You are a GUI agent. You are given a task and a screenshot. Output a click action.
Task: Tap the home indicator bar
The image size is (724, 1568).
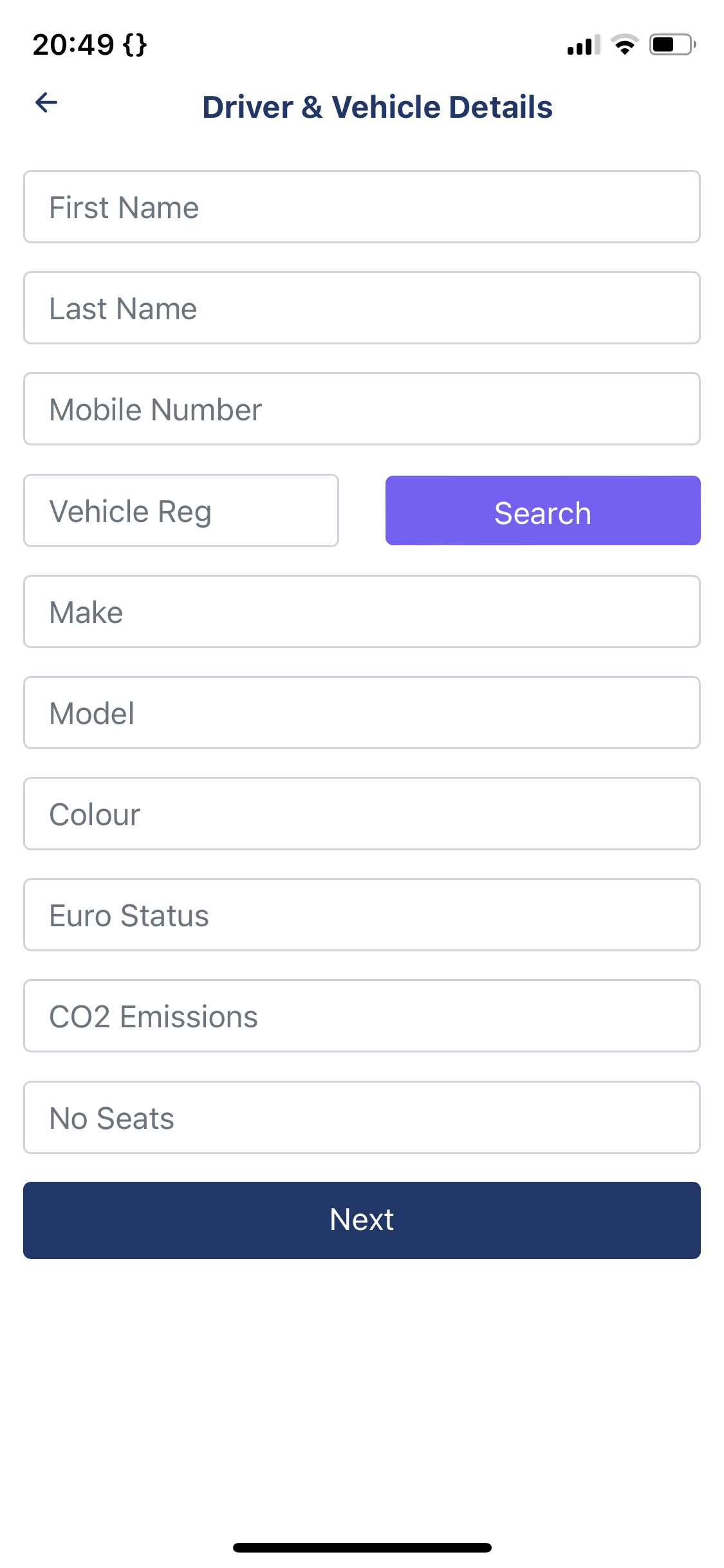362,1547
